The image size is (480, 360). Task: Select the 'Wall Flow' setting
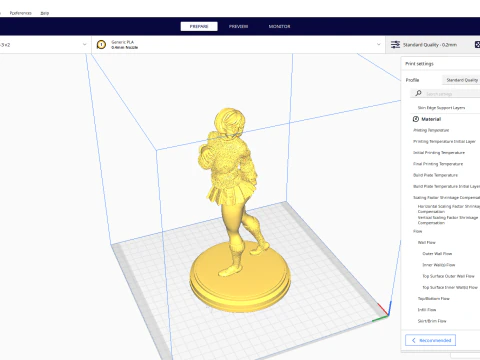tap(426, 243)
